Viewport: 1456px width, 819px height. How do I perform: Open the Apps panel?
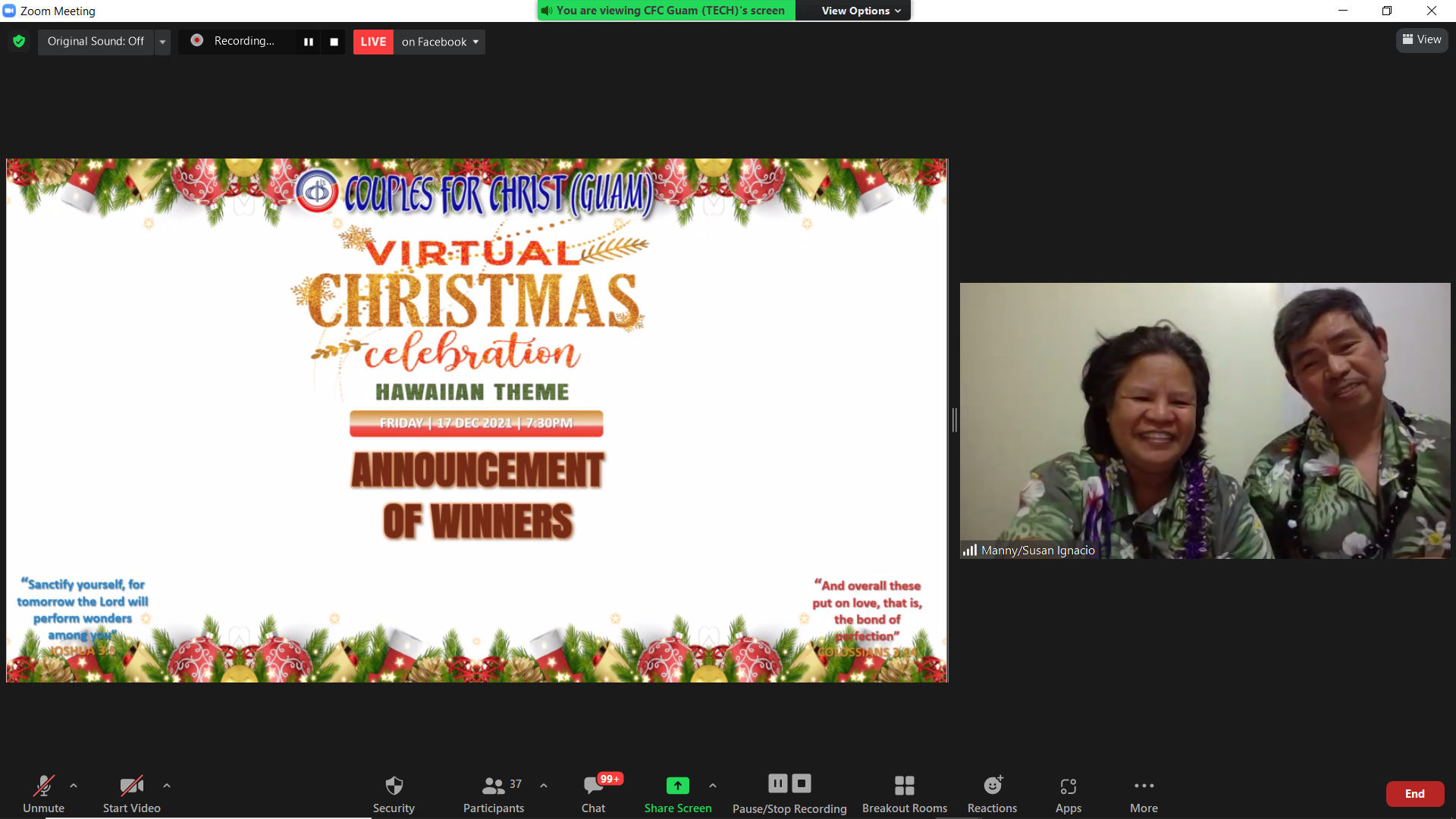[1068, 794]
